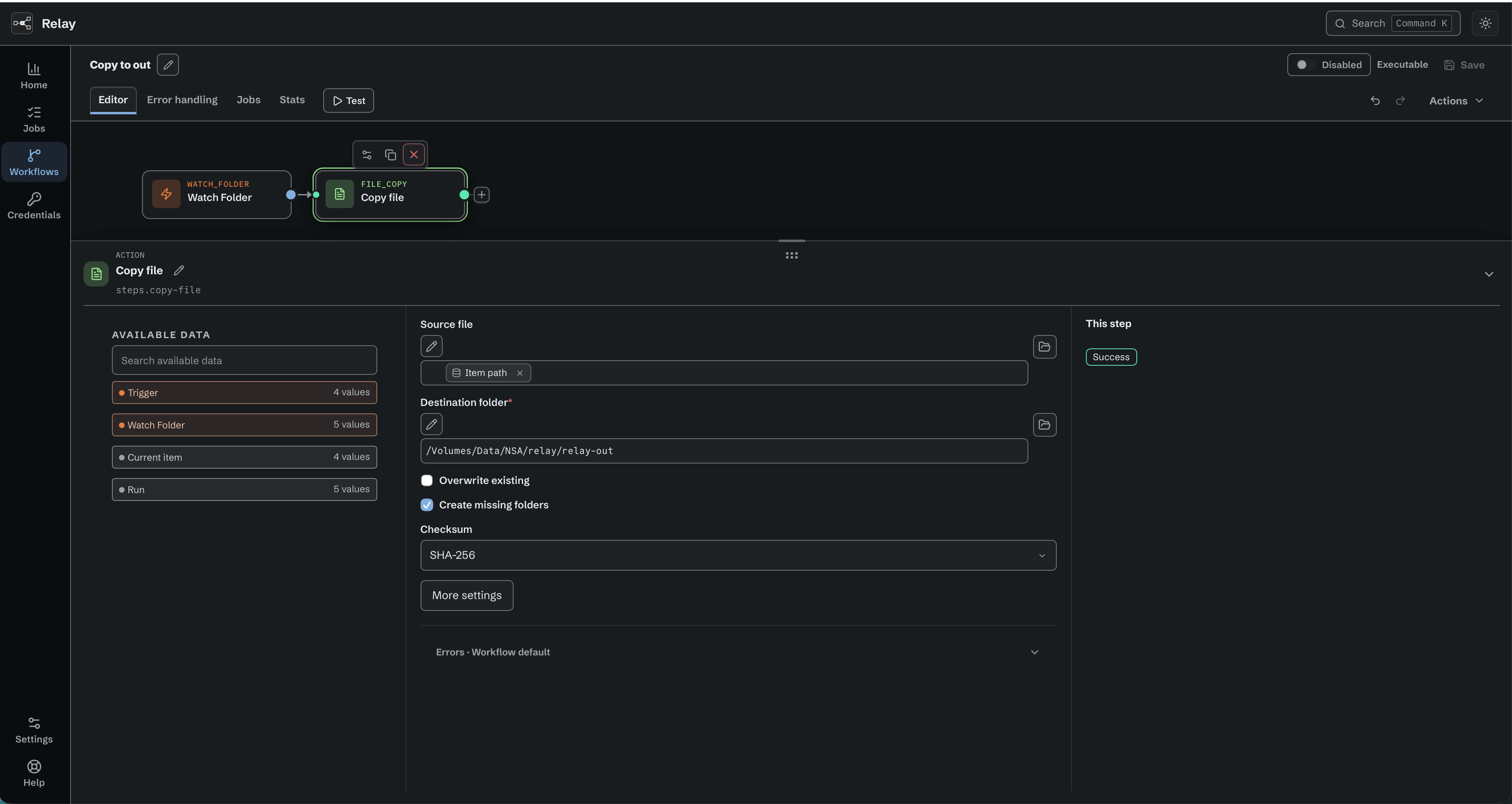Go to Workflows in the sidebar

coord(34,162)
